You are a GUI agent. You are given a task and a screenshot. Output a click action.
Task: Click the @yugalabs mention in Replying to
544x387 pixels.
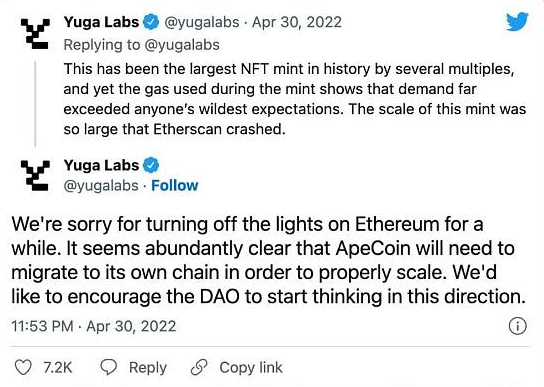pyautogui.click(x=181, y=45)
